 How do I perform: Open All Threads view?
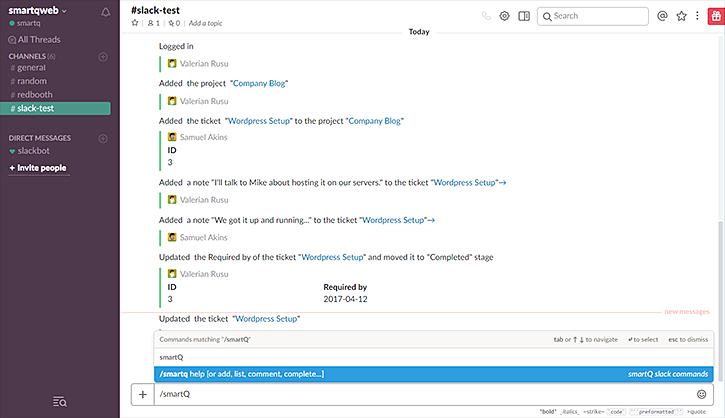(35, 40)
